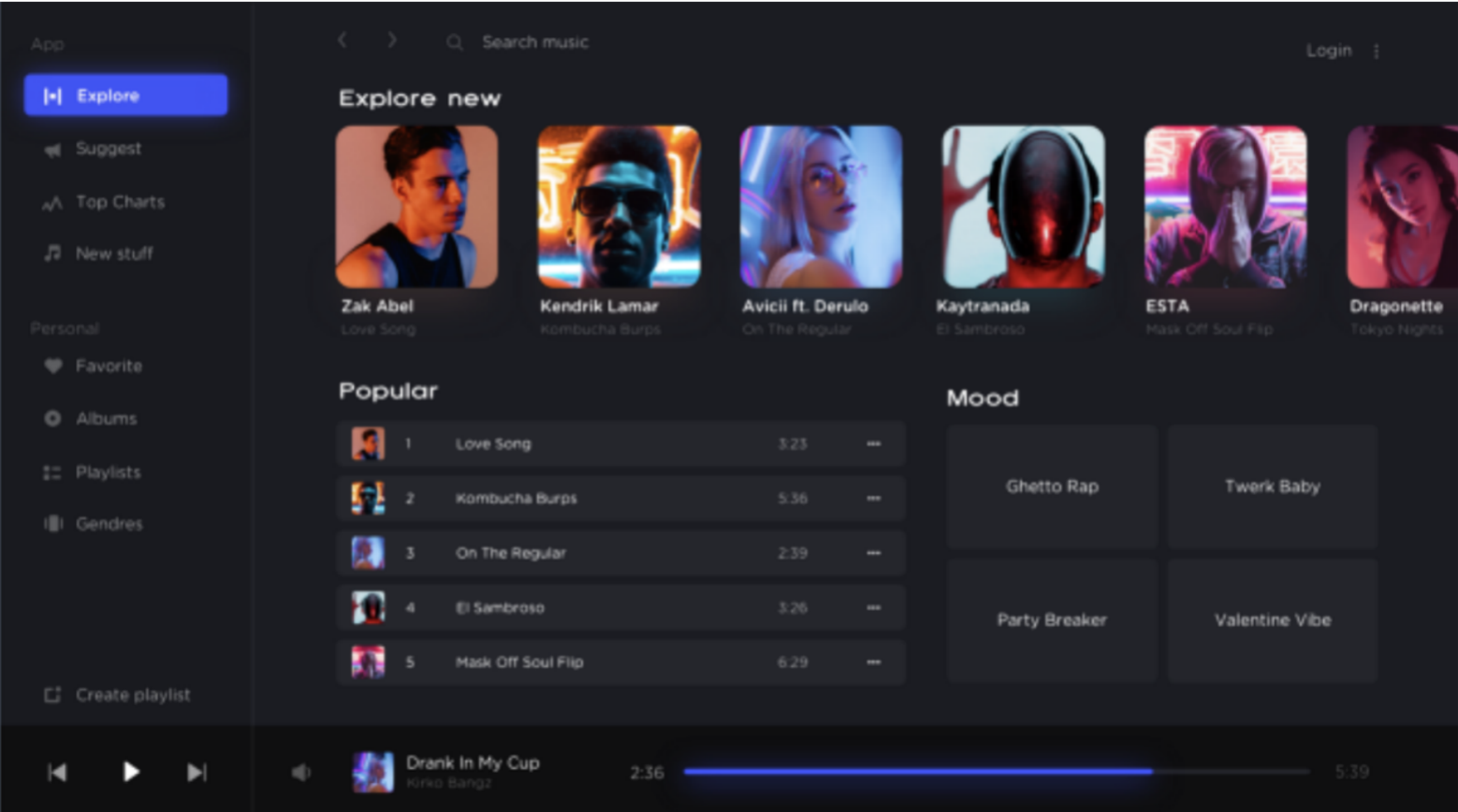Open Avicii ft. Derulo cover art
Image resolution: width=1458 pixels, height=812 pixels.
pyautogui.click(x=821, y=207)
